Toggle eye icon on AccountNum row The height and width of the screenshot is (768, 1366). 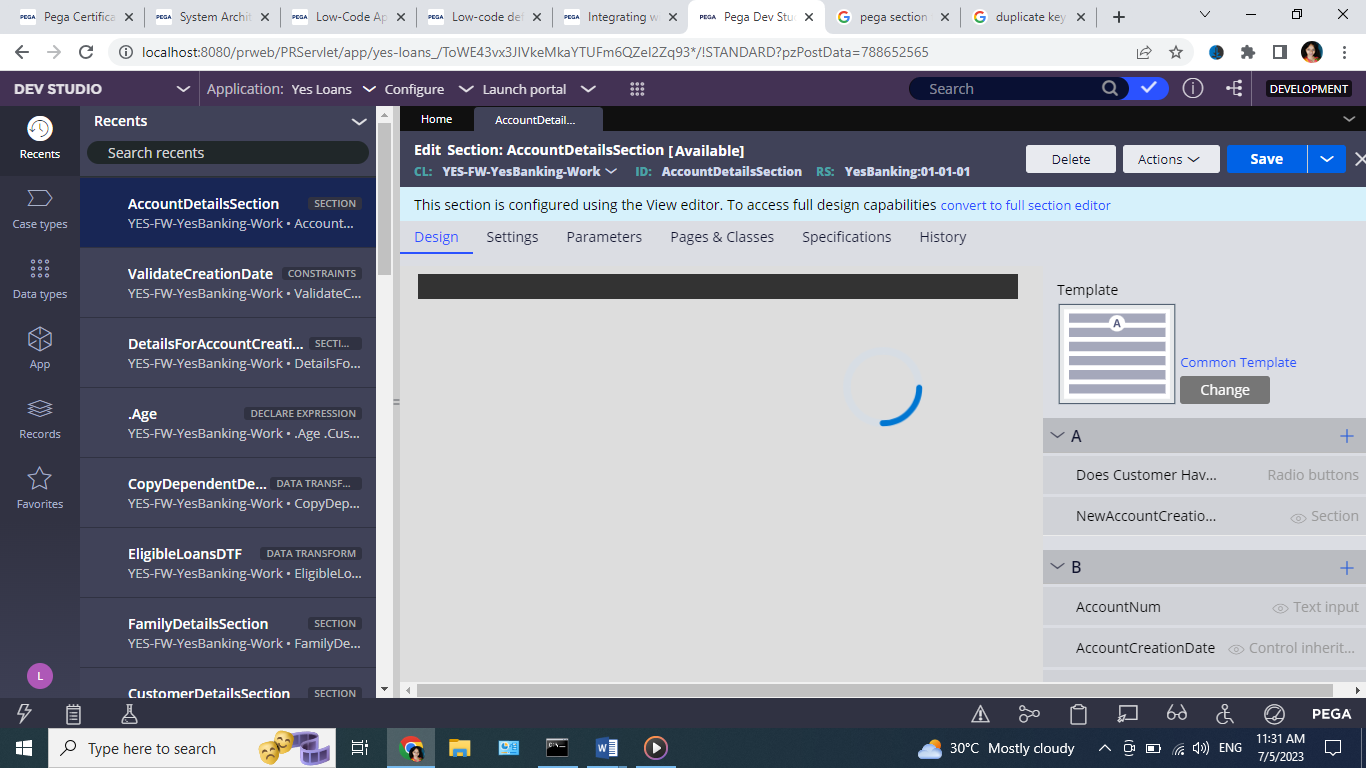pos(1280,608)
